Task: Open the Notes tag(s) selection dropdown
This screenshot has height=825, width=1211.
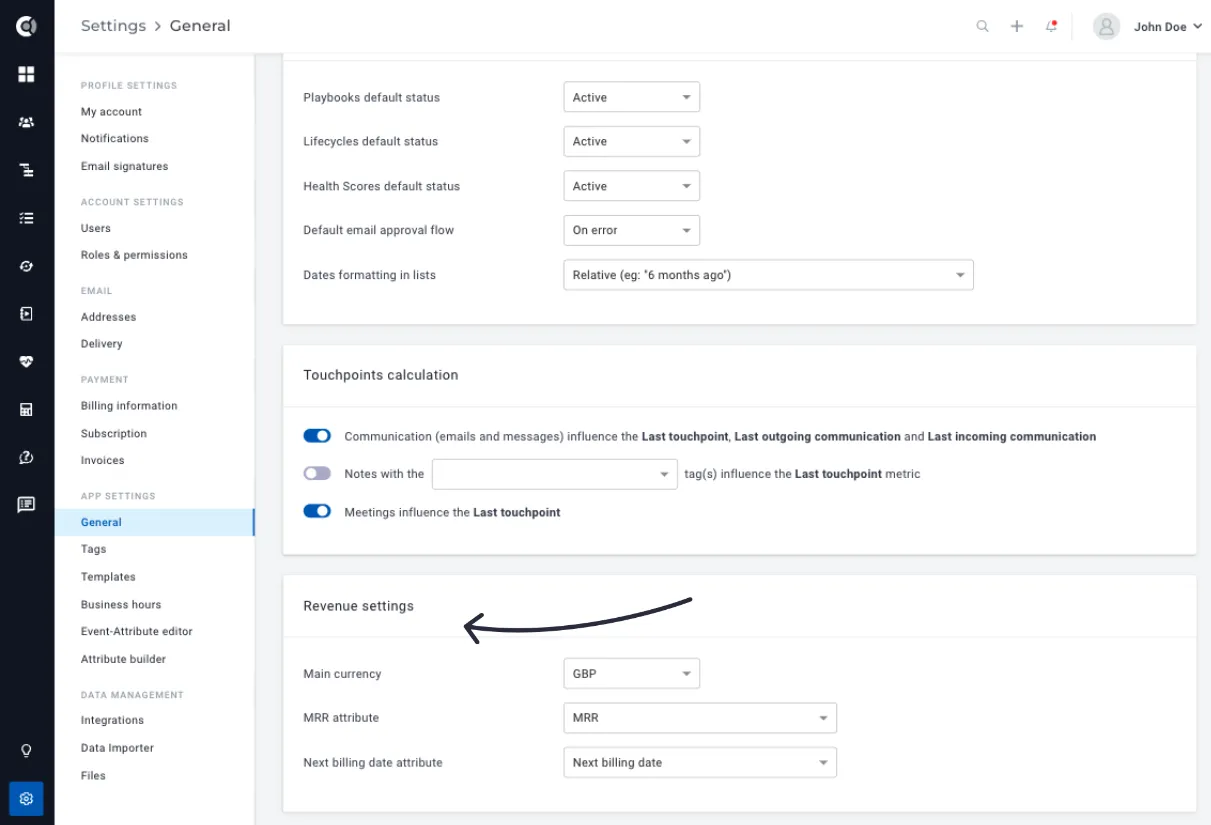Action: coord(555,474)
